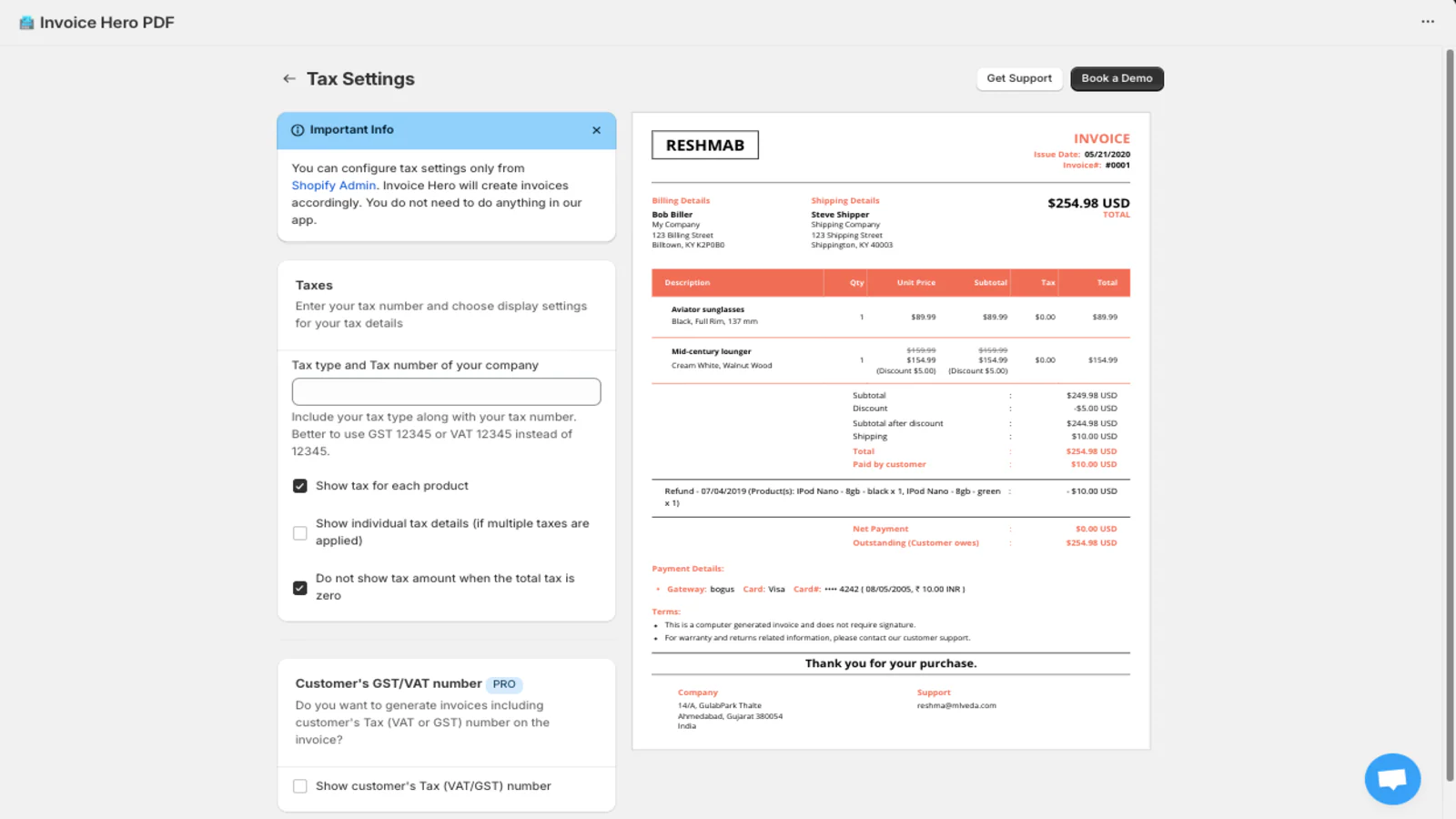1456x819 pixels.
Task: Click the Important Info banner title
Action: click(351, 130)
